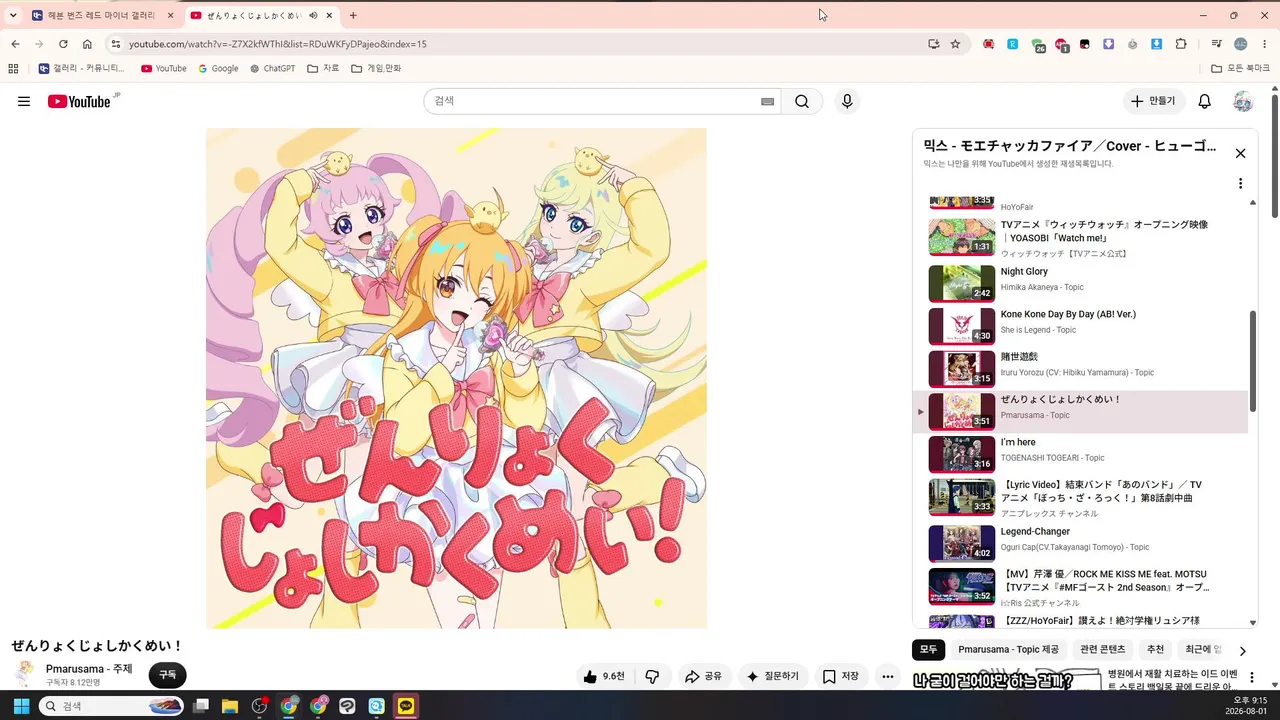Click the 만들기 create button
This screenshot has width=1280, height=720.
coord(1153,101)
